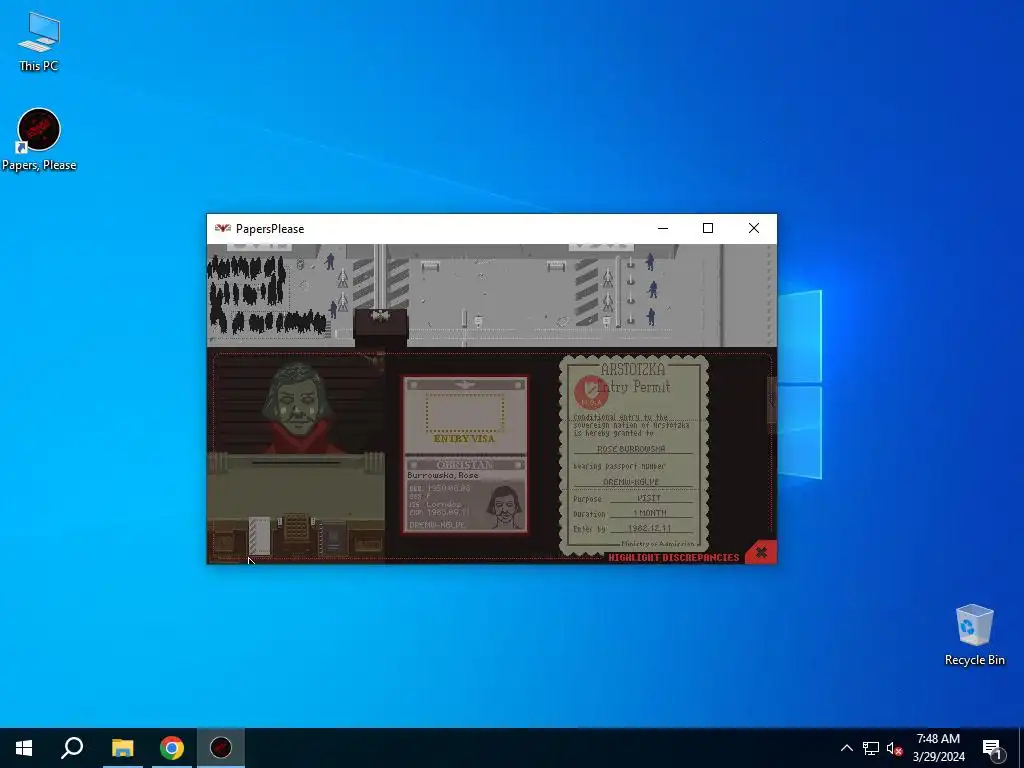Image resolution: width=1024 pixels, height=768 pixels.
Task: Click the HIGHLIGHT DISCREPANCIES label
Action: (x=673, y=558)
